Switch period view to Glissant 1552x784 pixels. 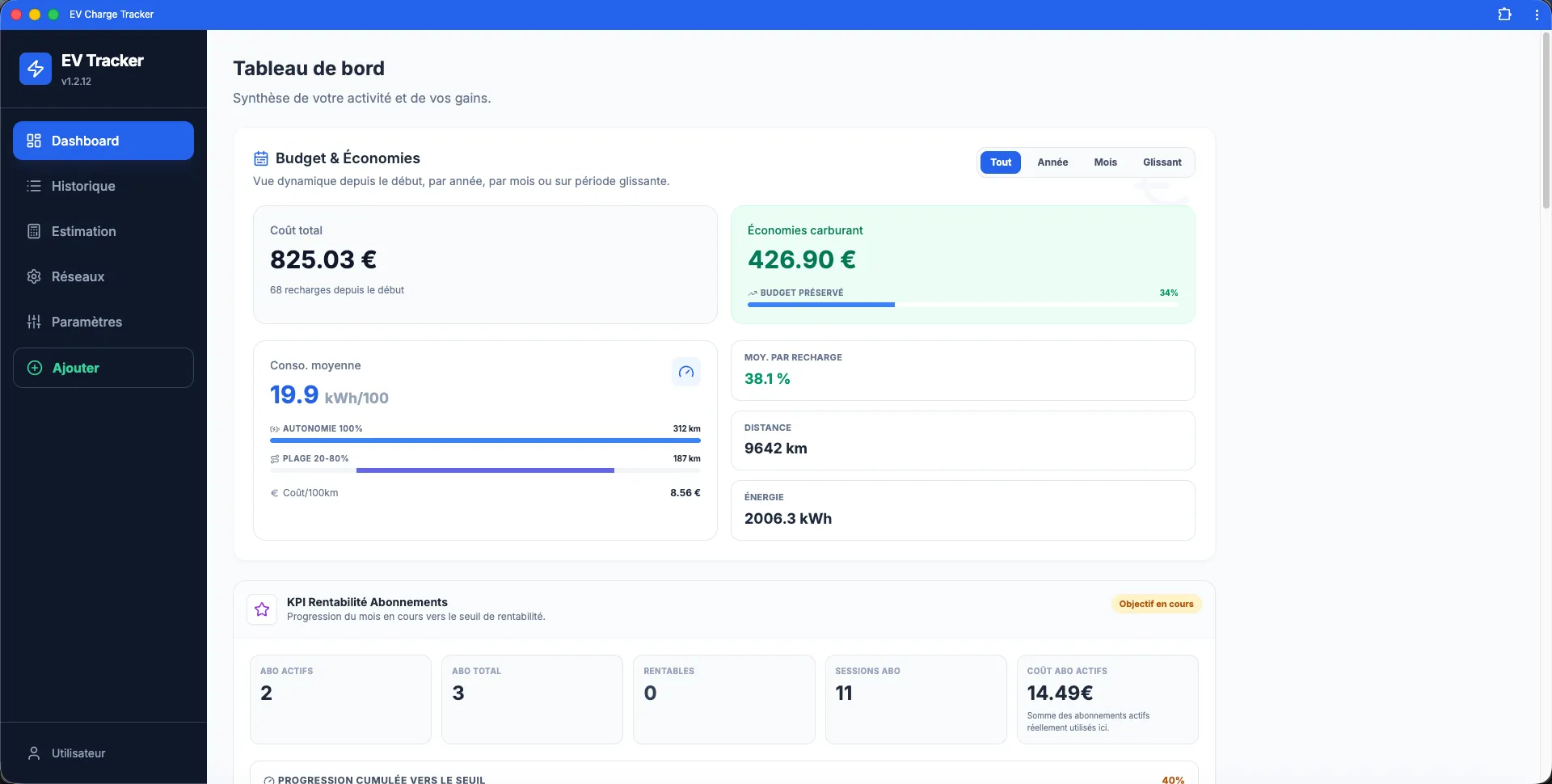coord(1162,162)
